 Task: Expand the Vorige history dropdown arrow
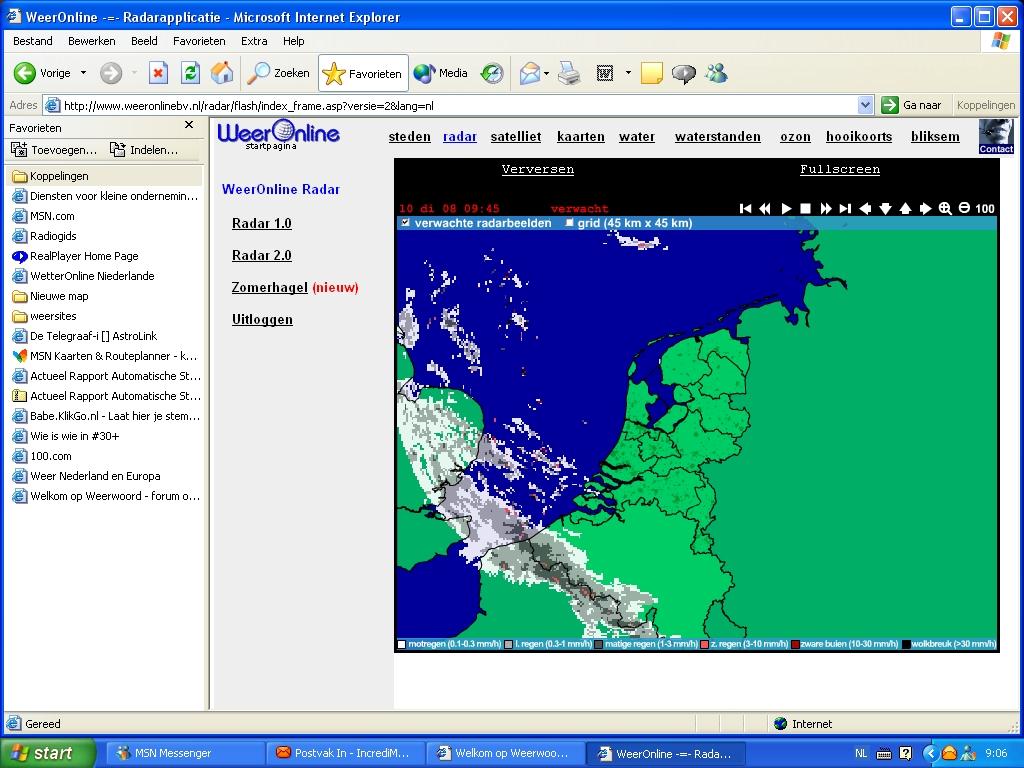tap(83, 73)
